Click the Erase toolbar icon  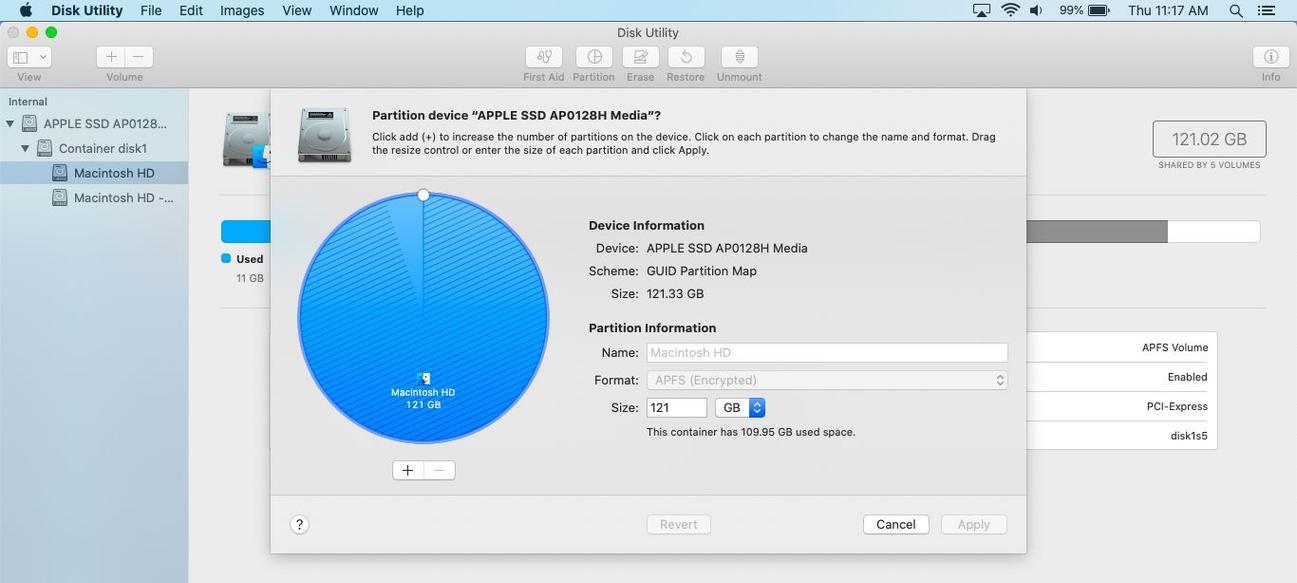pos(640,57)
